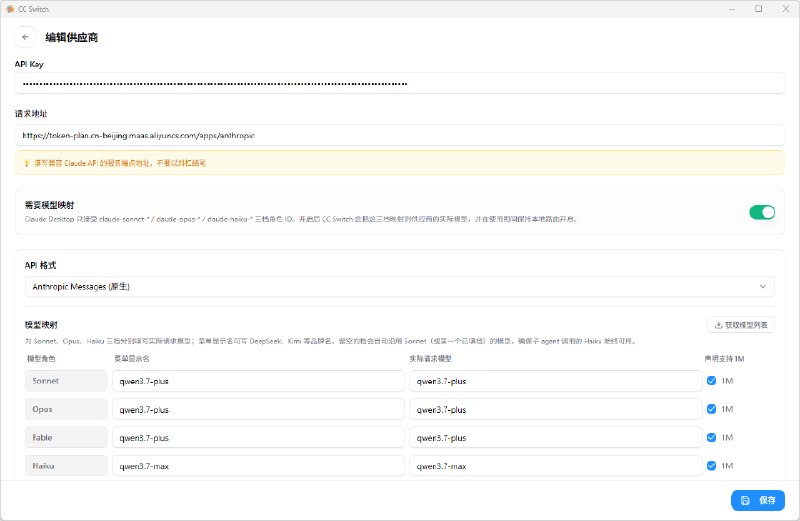
Task: Click the API 格式 label
Action: click(x=40, y=265)
